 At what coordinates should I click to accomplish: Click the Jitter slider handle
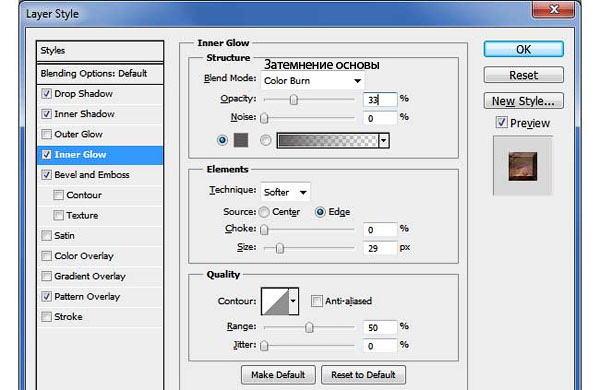click(264, 346)
